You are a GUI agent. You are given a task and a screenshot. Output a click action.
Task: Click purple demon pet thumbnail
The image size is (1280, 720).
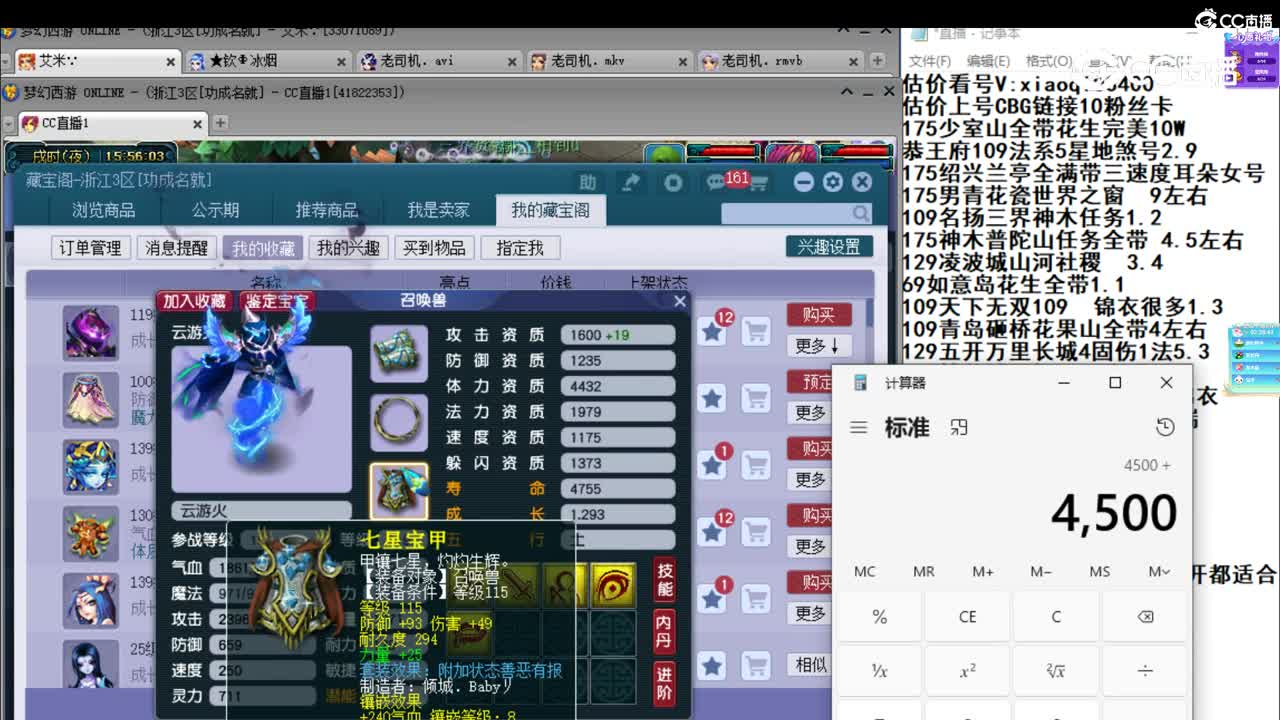pos(91,333)
